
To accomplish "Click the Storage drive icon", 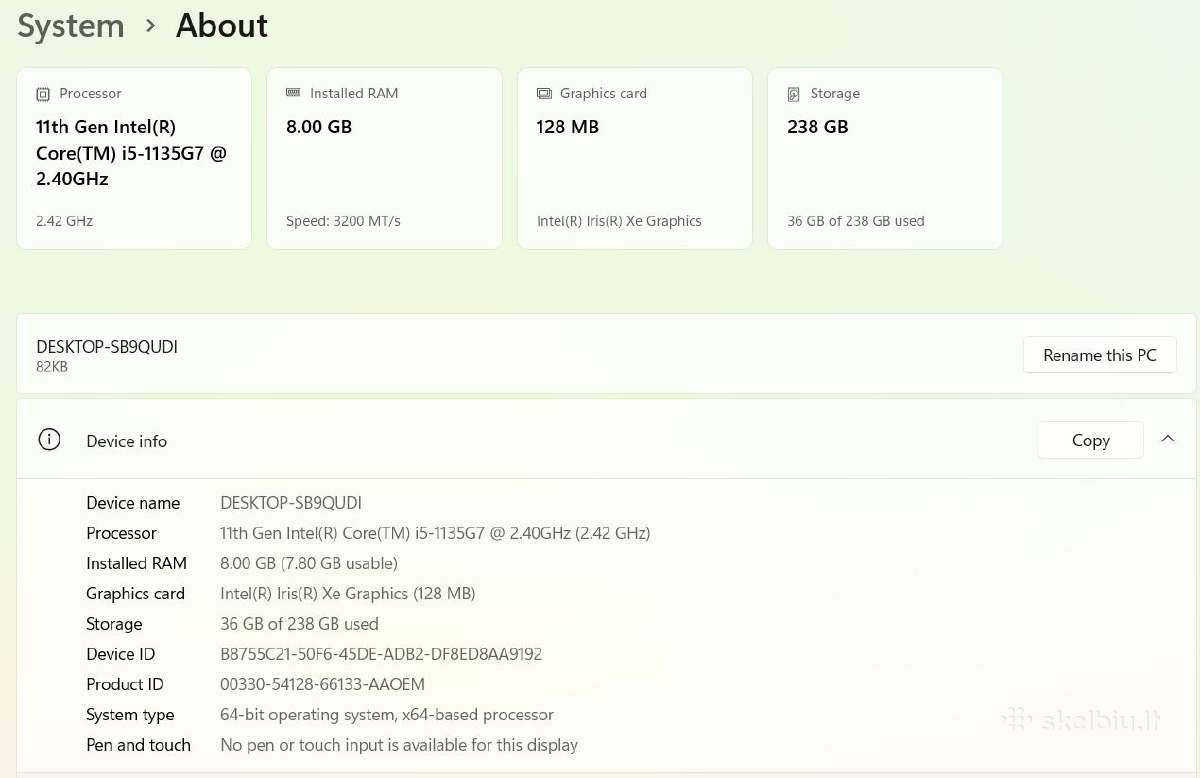I will coord(794,94).
